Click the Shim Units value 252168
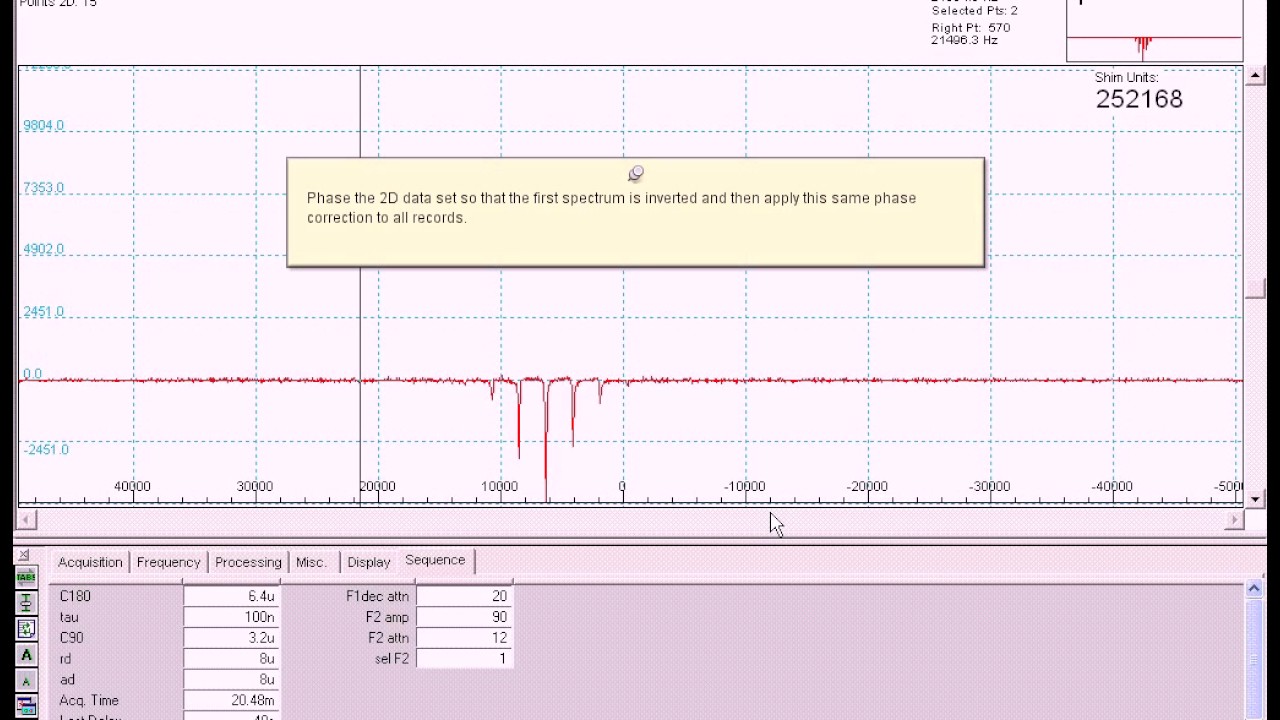Viewport: 1280px width, 720px height. point(1139,99)
